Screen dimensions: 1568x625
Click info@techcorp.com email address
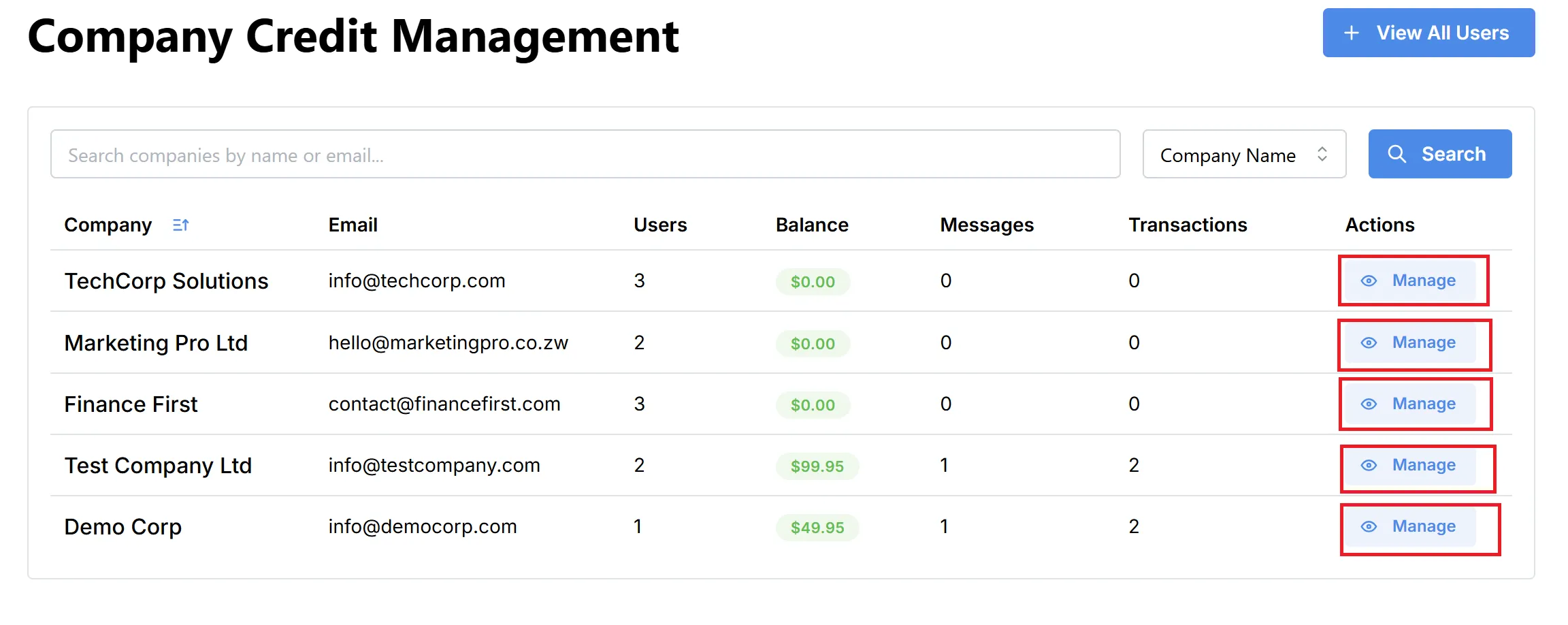[x=416, y=281]
